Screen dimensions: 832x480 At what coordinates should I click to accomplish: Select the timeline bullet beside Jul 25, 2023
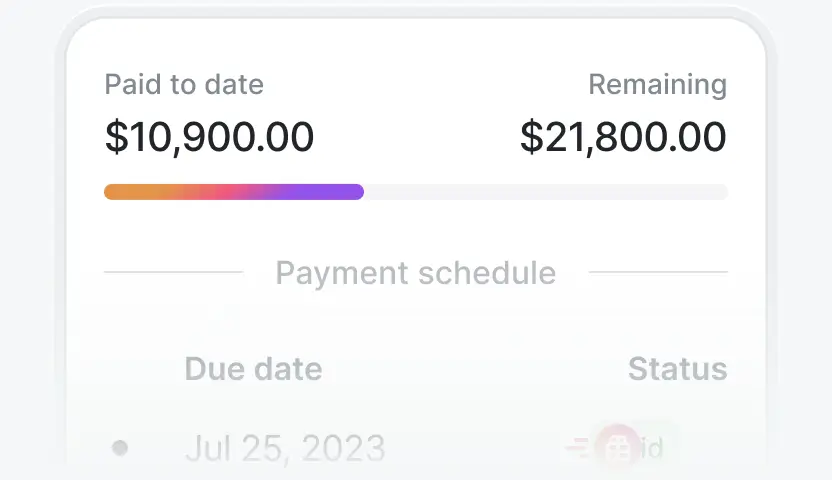(x=120, y=448)
